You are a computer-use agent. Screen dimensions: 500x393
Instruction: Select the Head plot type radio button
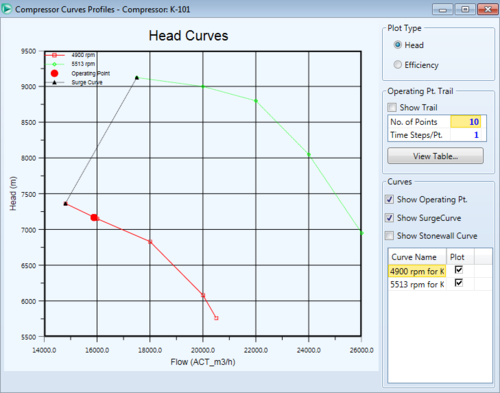397,45
